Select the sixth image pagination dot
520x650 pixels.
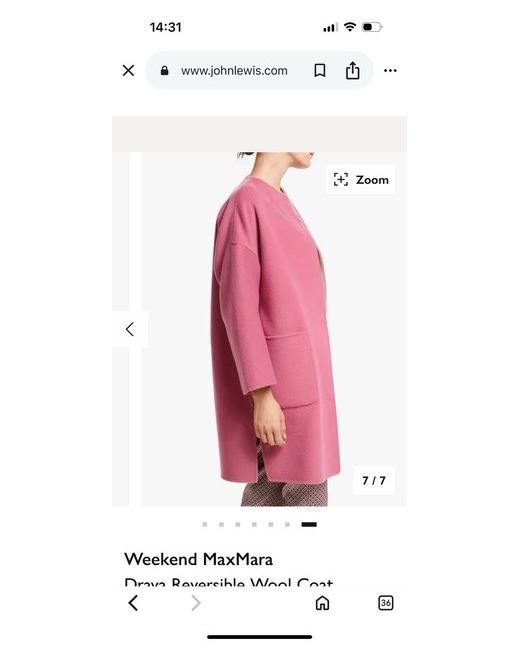pyautogui.click(x=287, y=524)
